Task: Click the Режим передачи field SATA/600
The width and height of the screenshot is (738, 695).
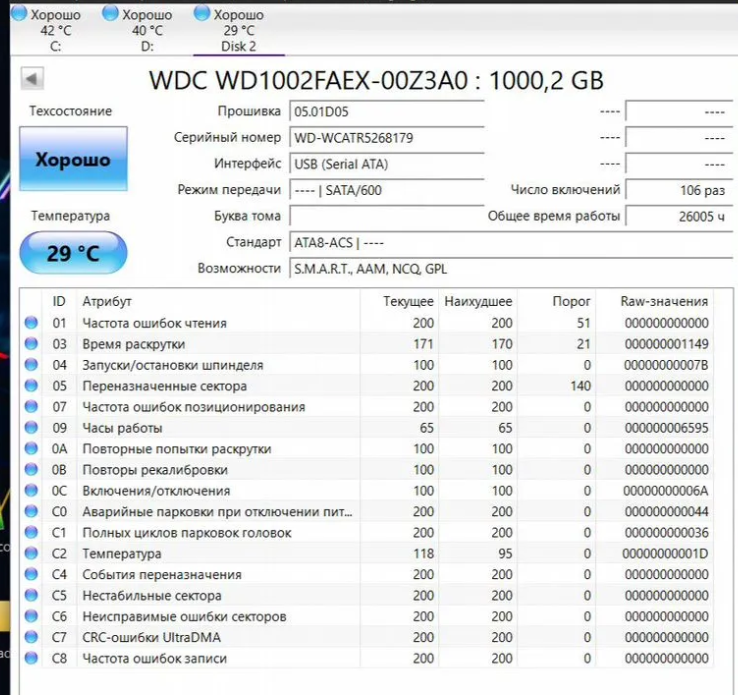Action: [x=386, y=191]
